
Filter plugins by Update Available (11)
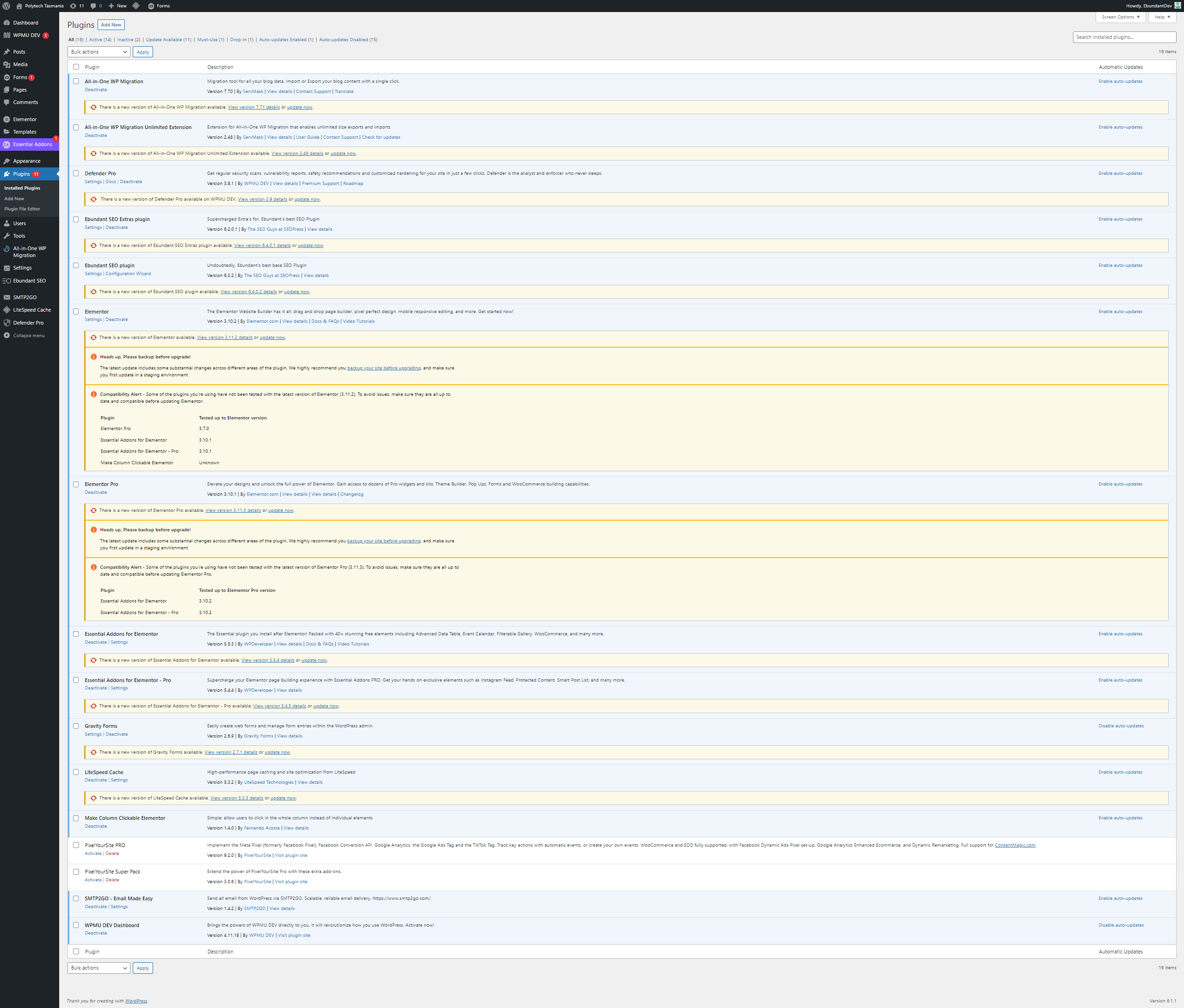[168, 39]
